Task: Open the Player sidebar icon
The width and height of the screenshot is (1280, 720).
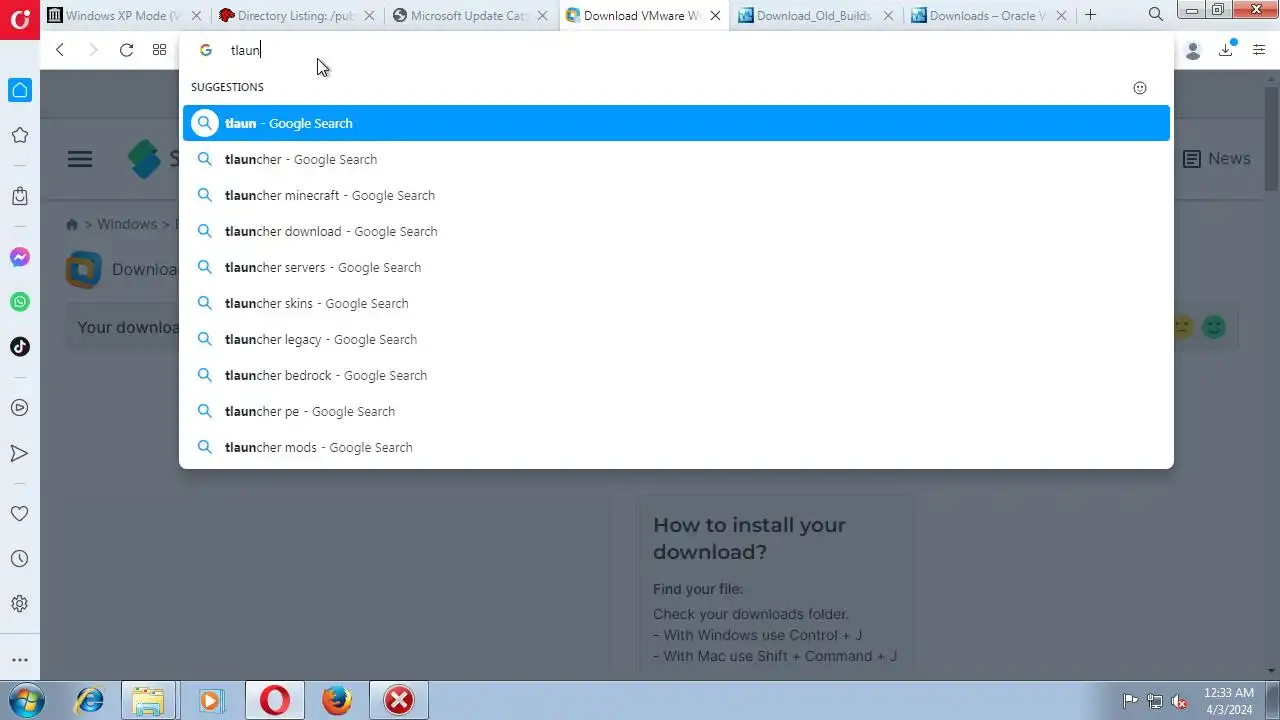Action: coord(20,408)
